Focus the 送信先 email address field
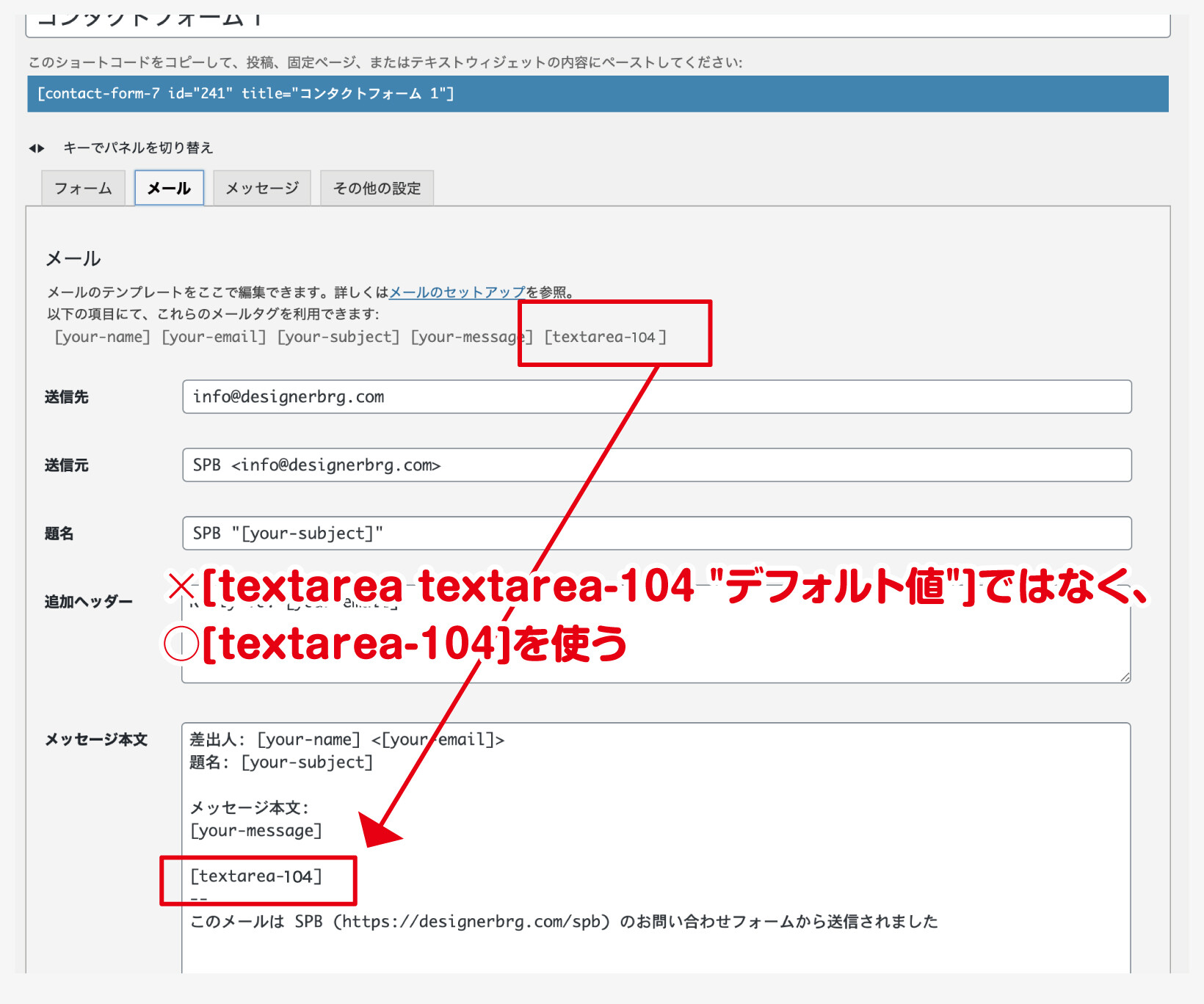Viewport: 1204px width, 1004px height. tap(656, 397)
